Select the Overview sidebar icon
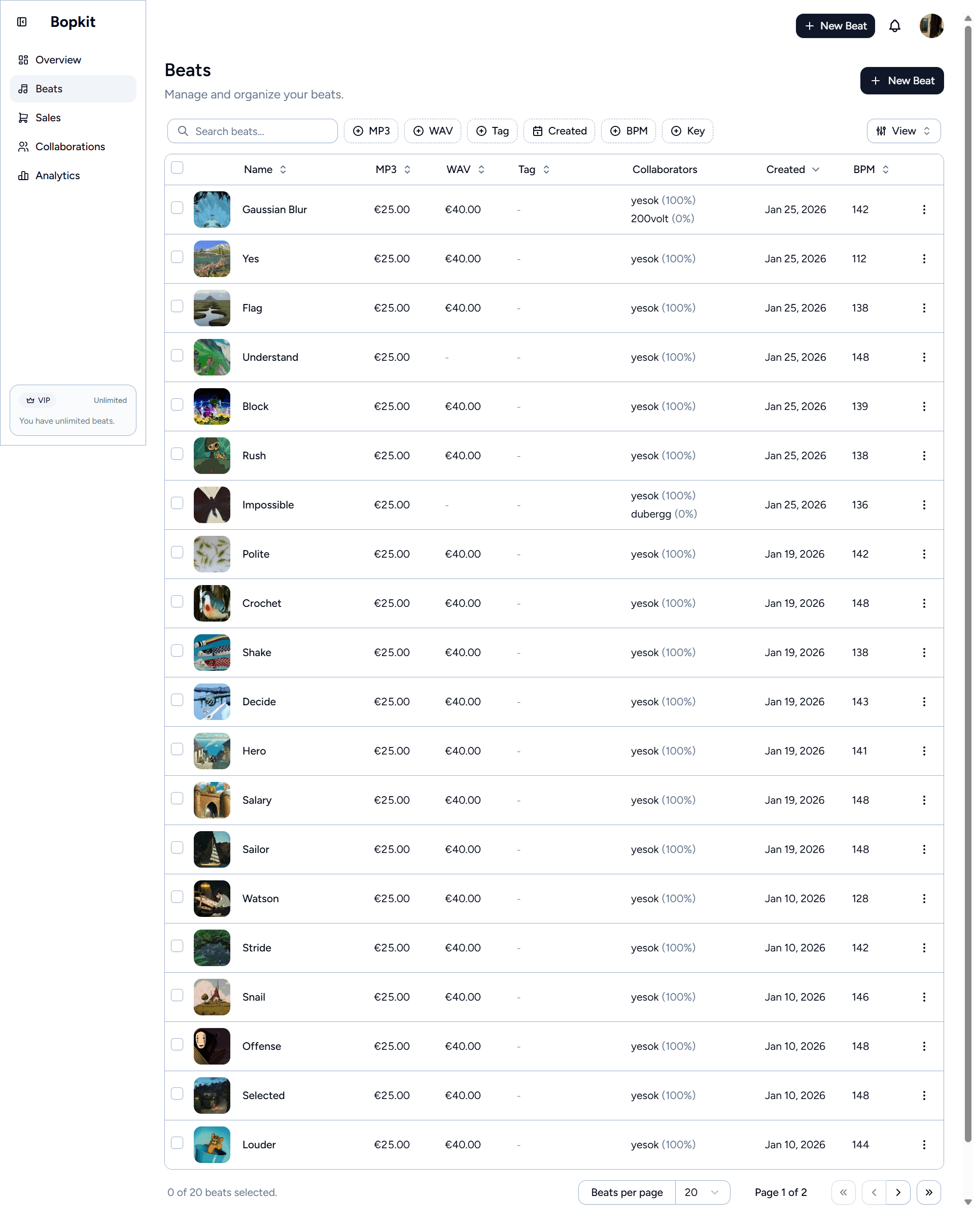This screenshot has width=974, height=1232. tap(23, 59)
